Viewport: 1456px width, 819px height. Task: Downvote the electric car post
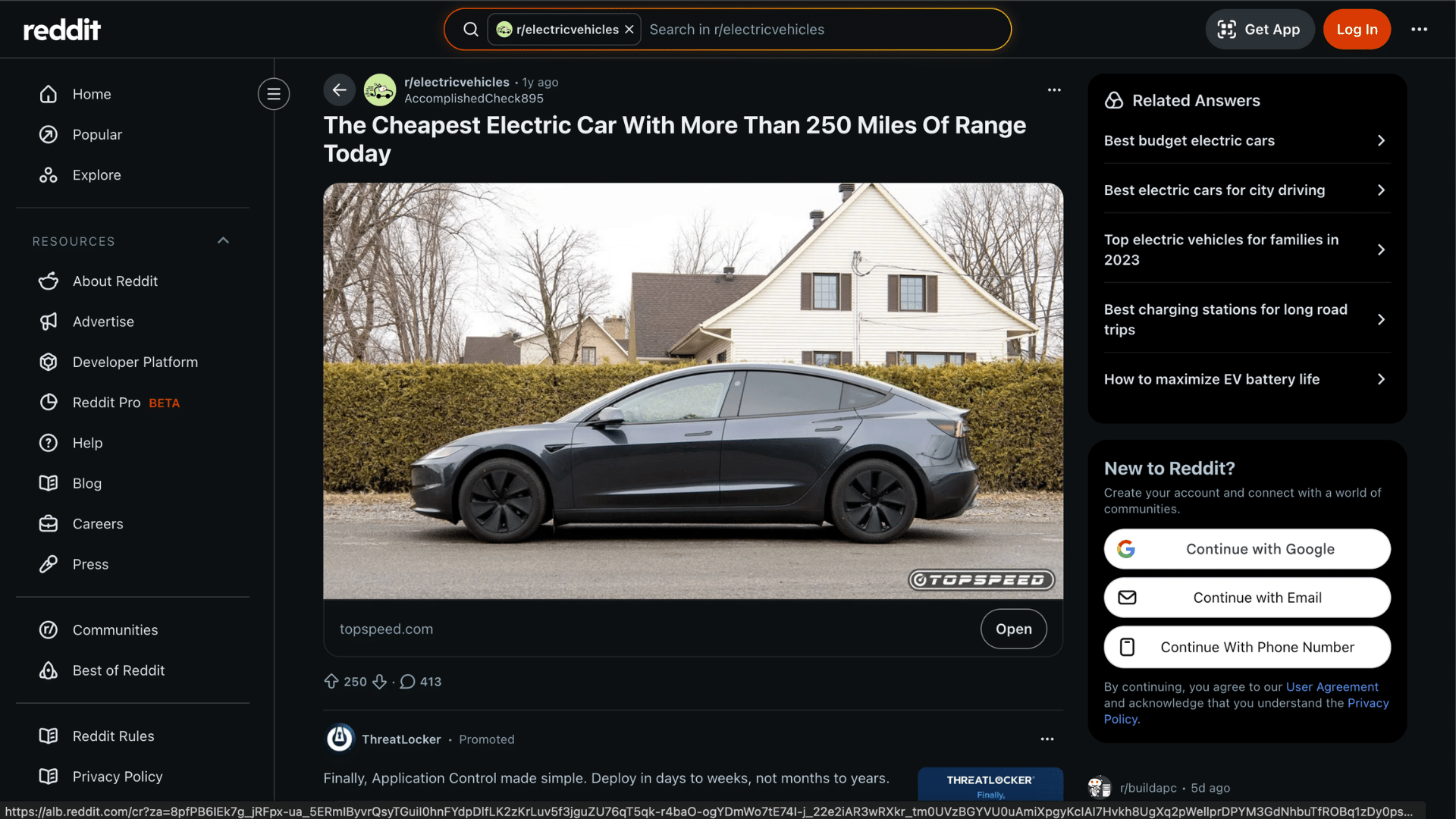tap(380, 682)
